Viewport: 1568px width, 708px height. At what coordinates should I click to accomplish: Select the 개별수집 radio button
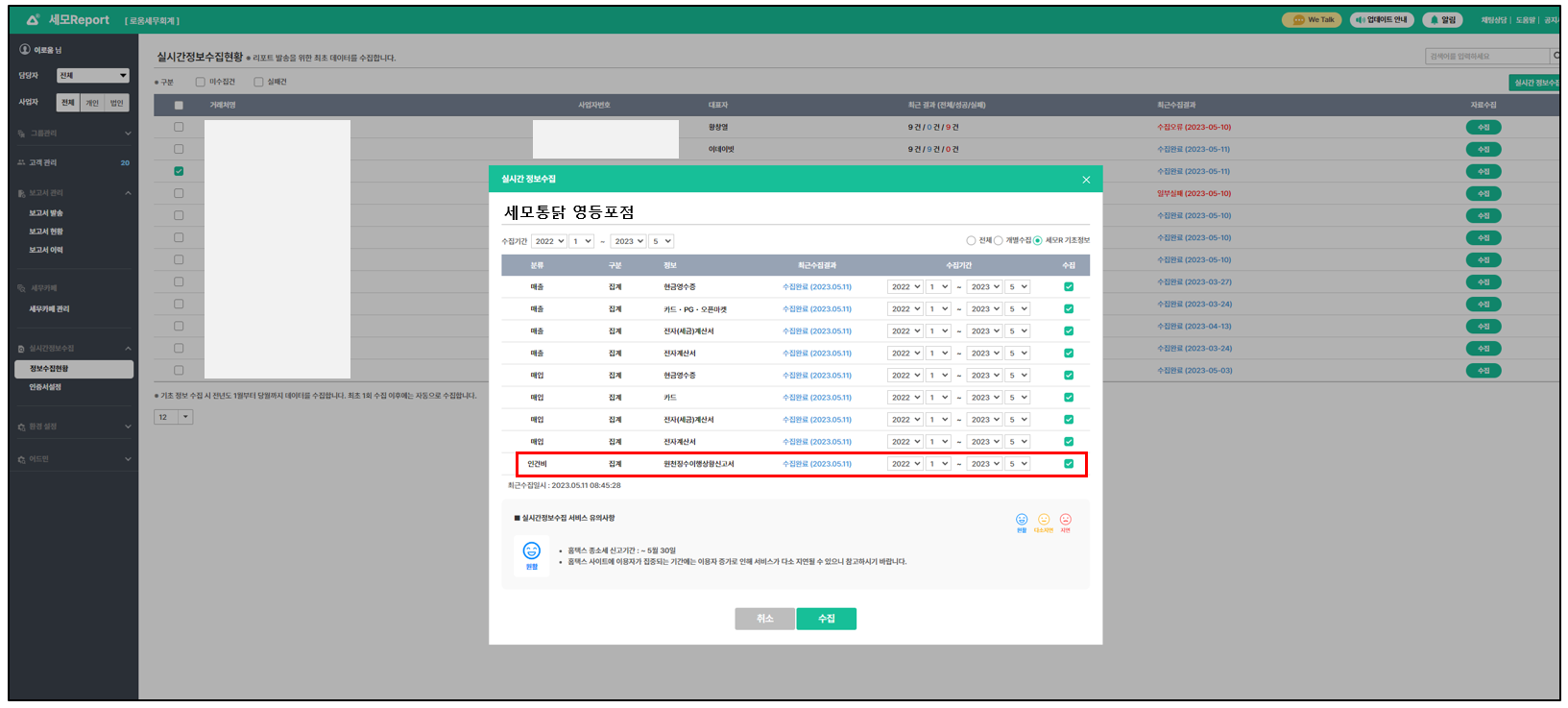pyautogui.click(x=999, y=241)
